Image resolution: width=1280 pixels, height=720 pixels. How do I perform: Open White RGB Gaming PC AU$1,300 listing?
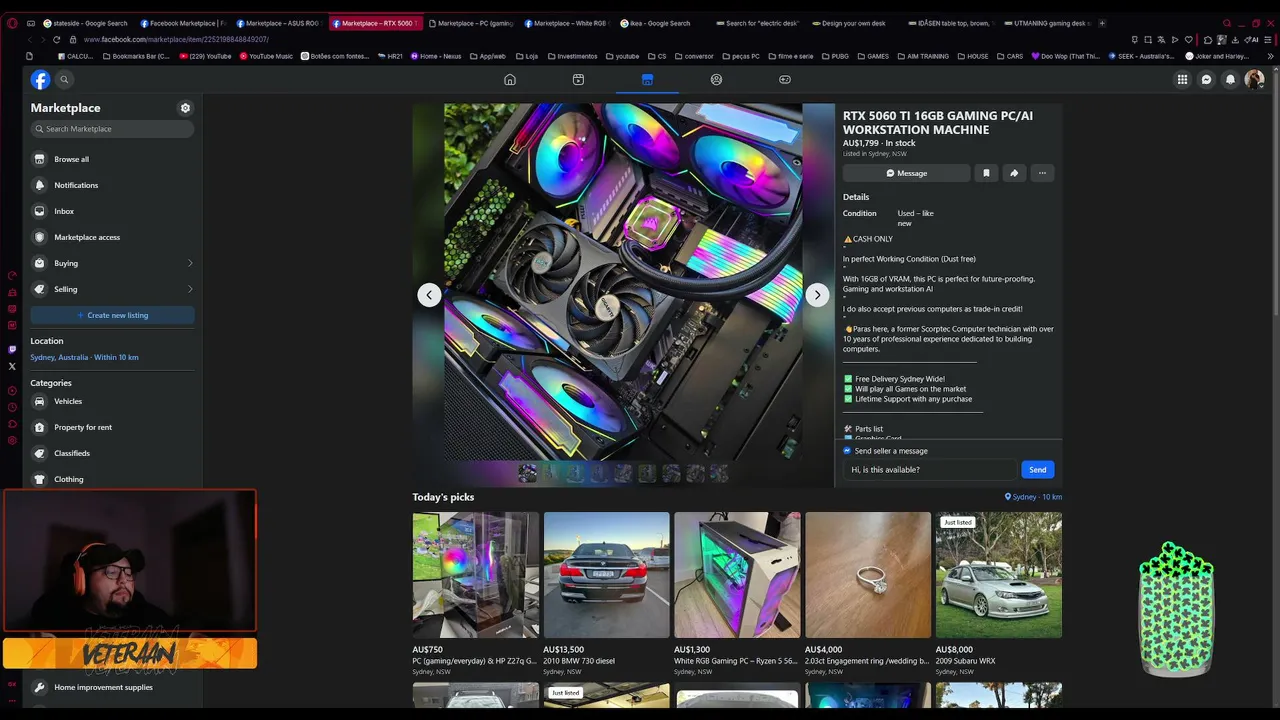click(x=737, y=594)
